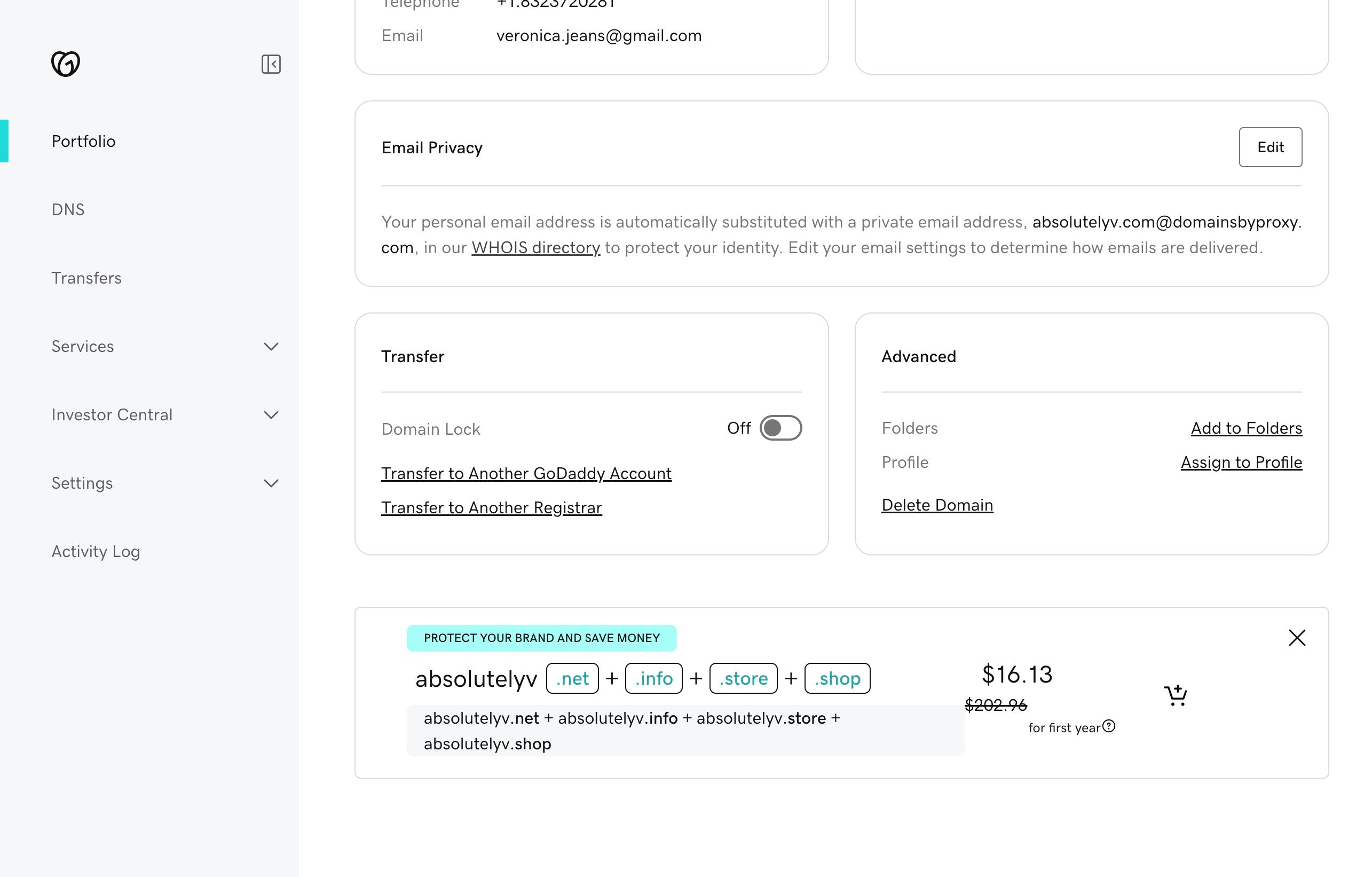Expand the Services menu chevron
This screenshot has height=877, width=1372.
click(271, 346)
